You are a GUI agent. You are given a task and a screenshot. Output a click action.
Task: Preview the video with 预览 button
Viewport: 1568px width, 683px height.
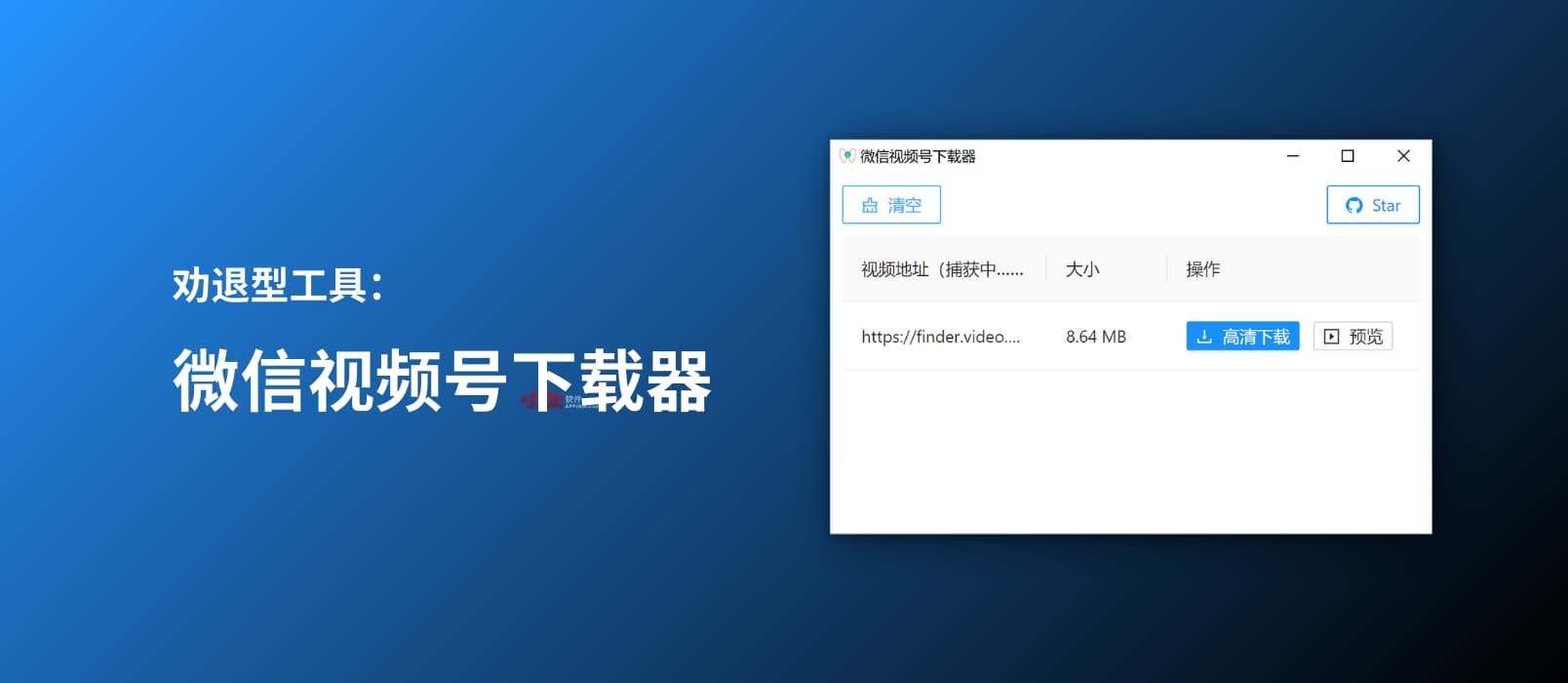point(1352,337)
